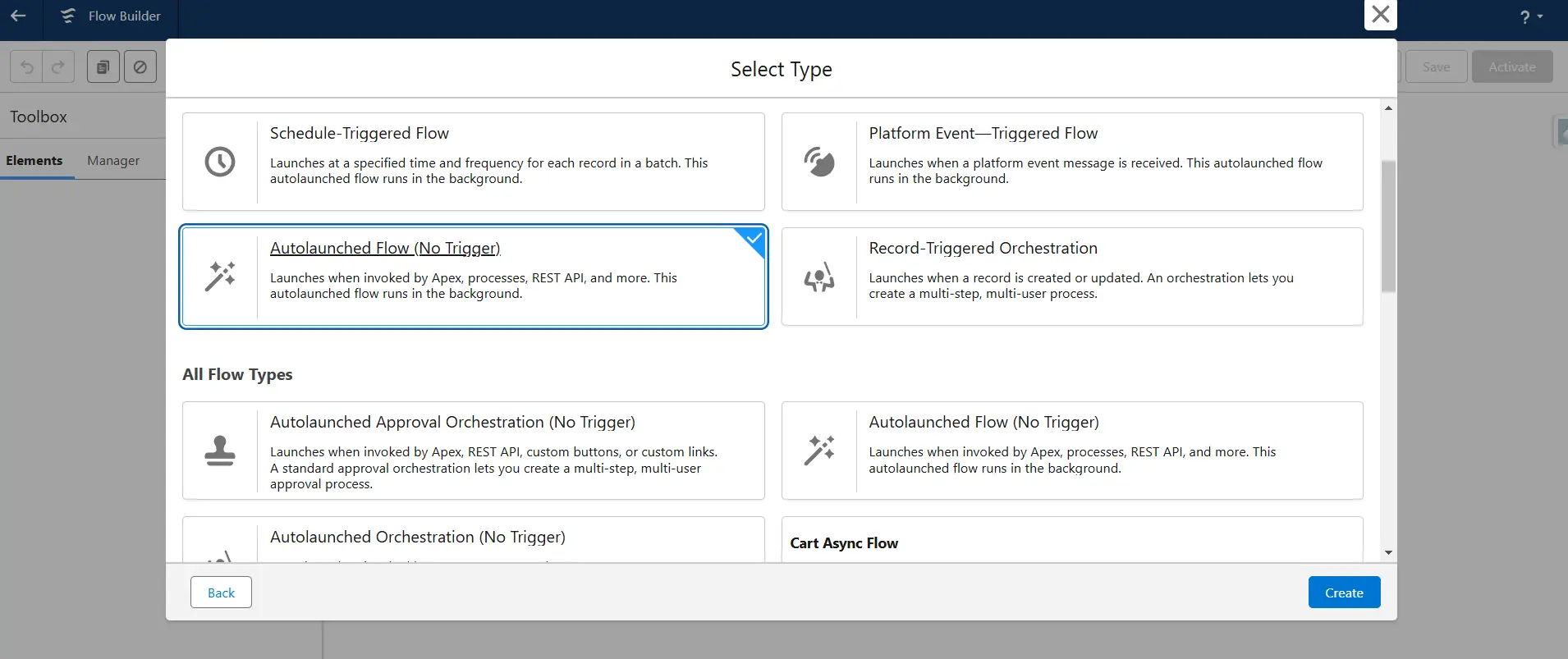Image resolution: width=1568 pixels, height=659 pixels.
Task: Close the Select Type dialog with X
Action: pyautogui.click(x=1381, y=14)
